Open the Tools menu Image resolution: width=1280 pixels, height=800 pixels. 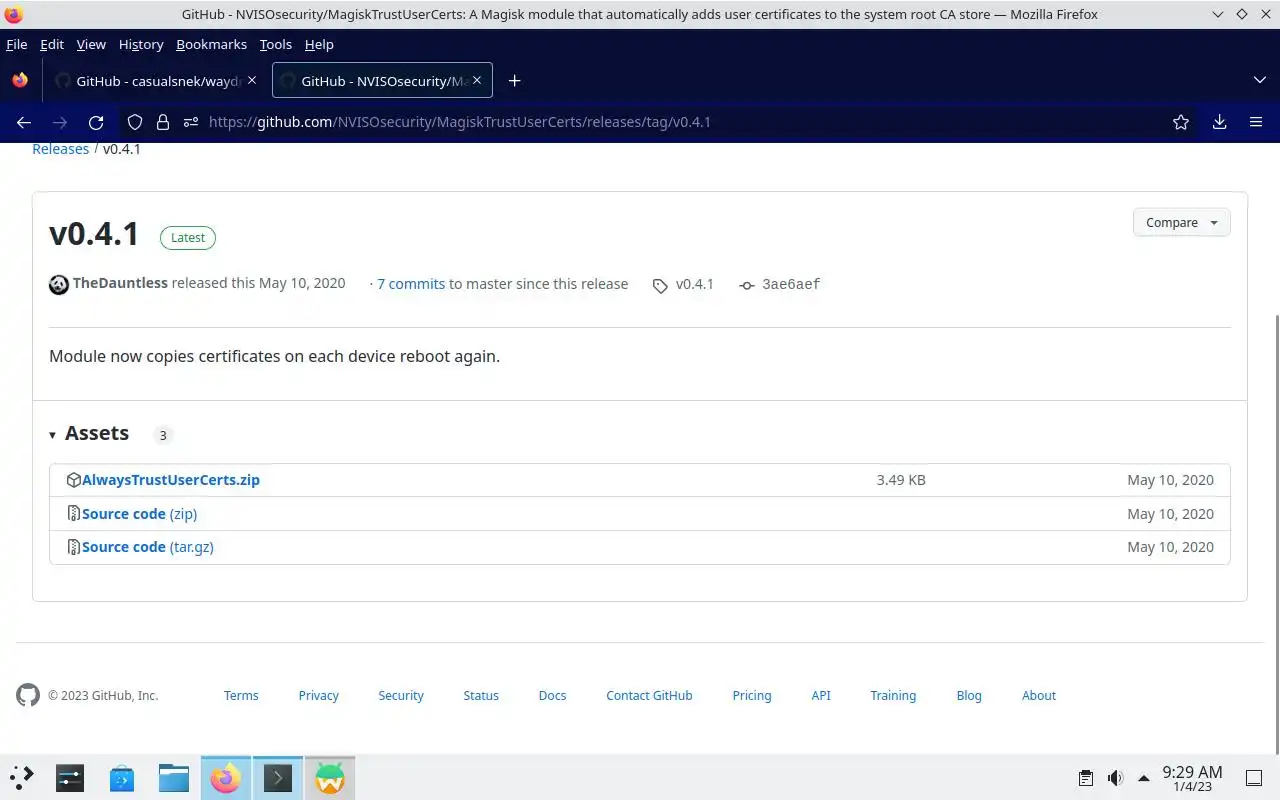(275, 44)
